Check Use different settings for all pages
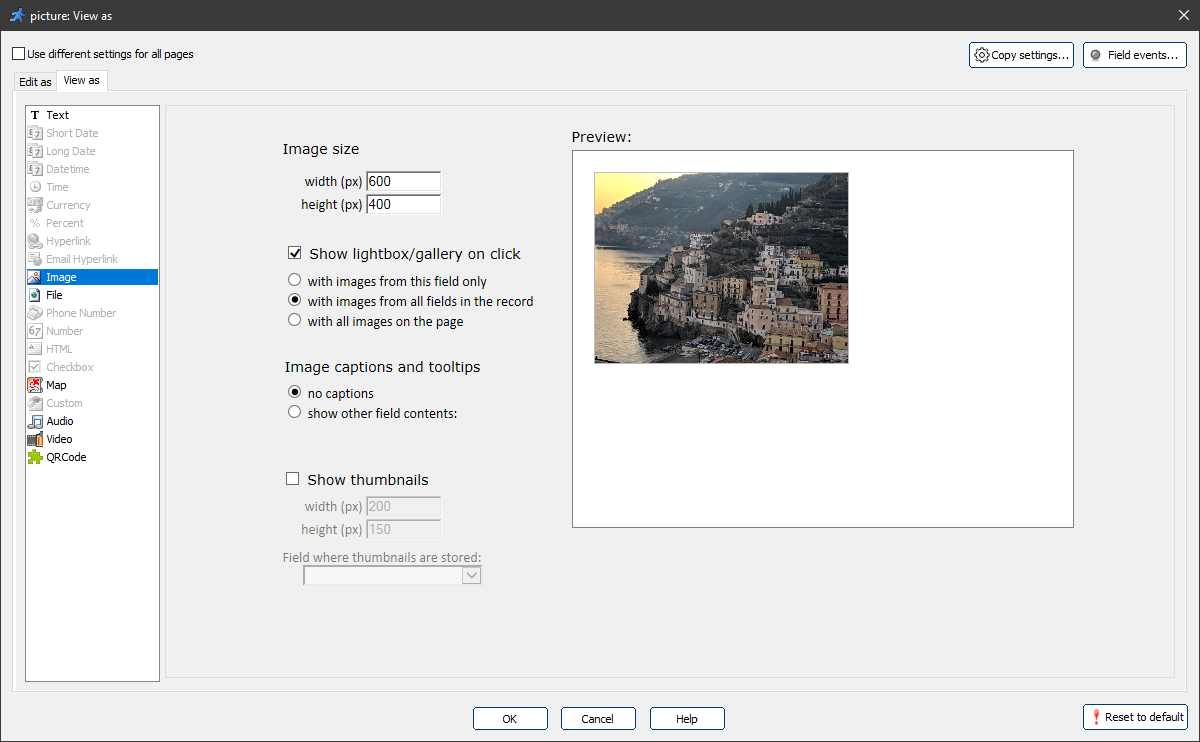The width and height of the screenshot is (1200, 742). click(x=17, y=53)
